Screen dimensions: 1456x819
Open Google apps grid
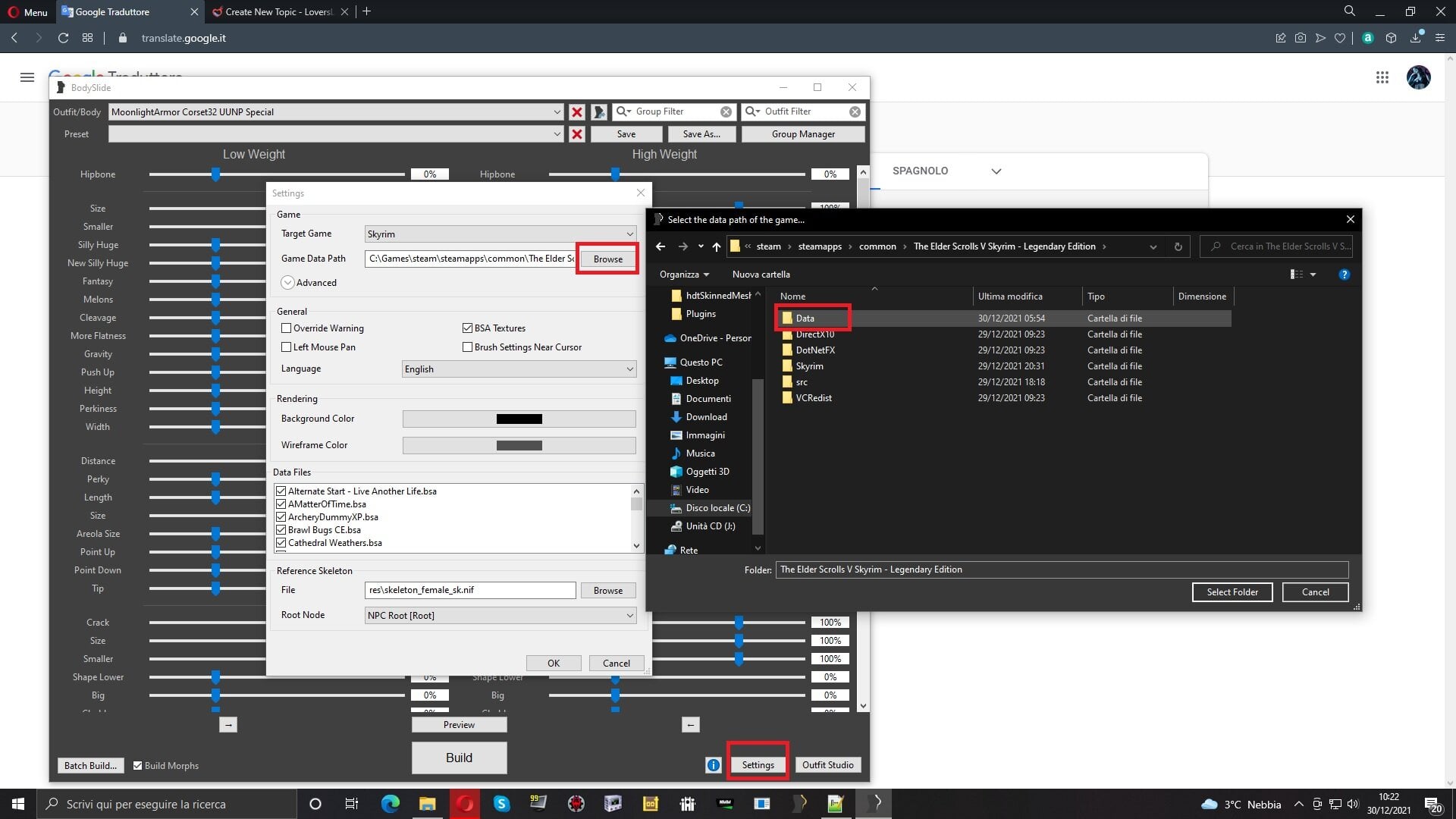click(x=1382, y=77)
